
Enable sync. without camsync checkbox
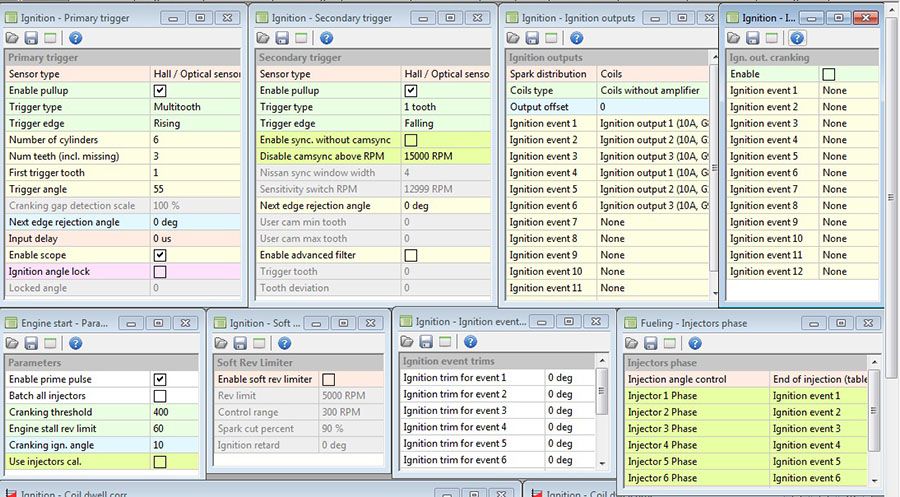click(411, 140)
